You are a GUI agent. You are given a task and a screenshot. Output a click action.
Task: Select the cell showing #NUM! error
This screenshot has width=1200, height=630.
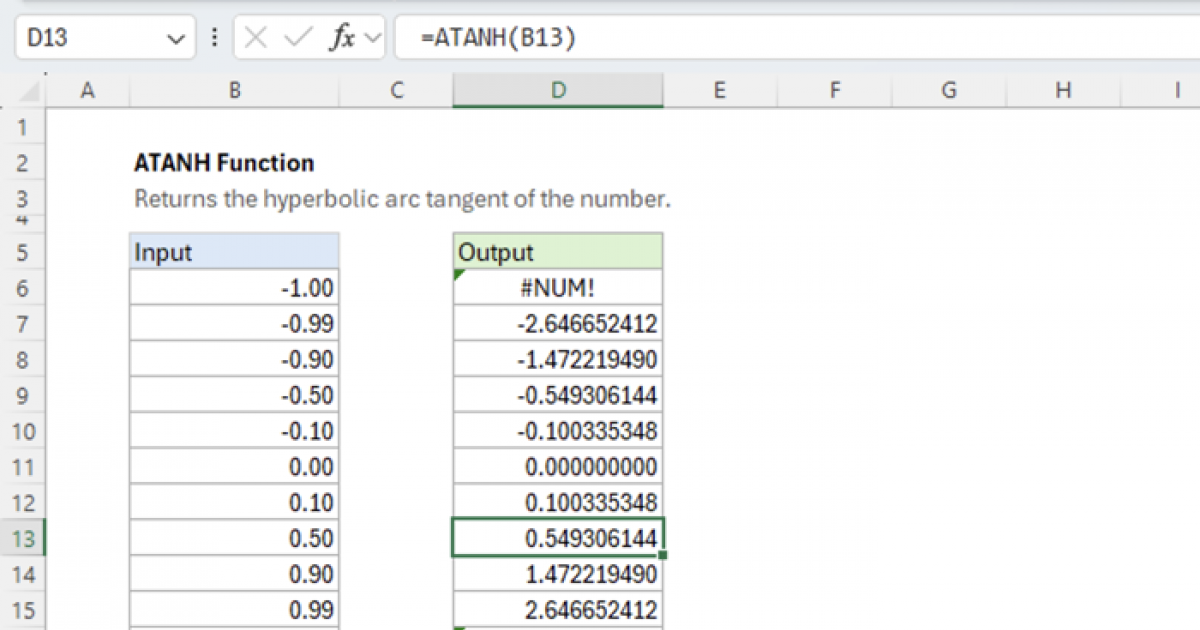(558, 287)
